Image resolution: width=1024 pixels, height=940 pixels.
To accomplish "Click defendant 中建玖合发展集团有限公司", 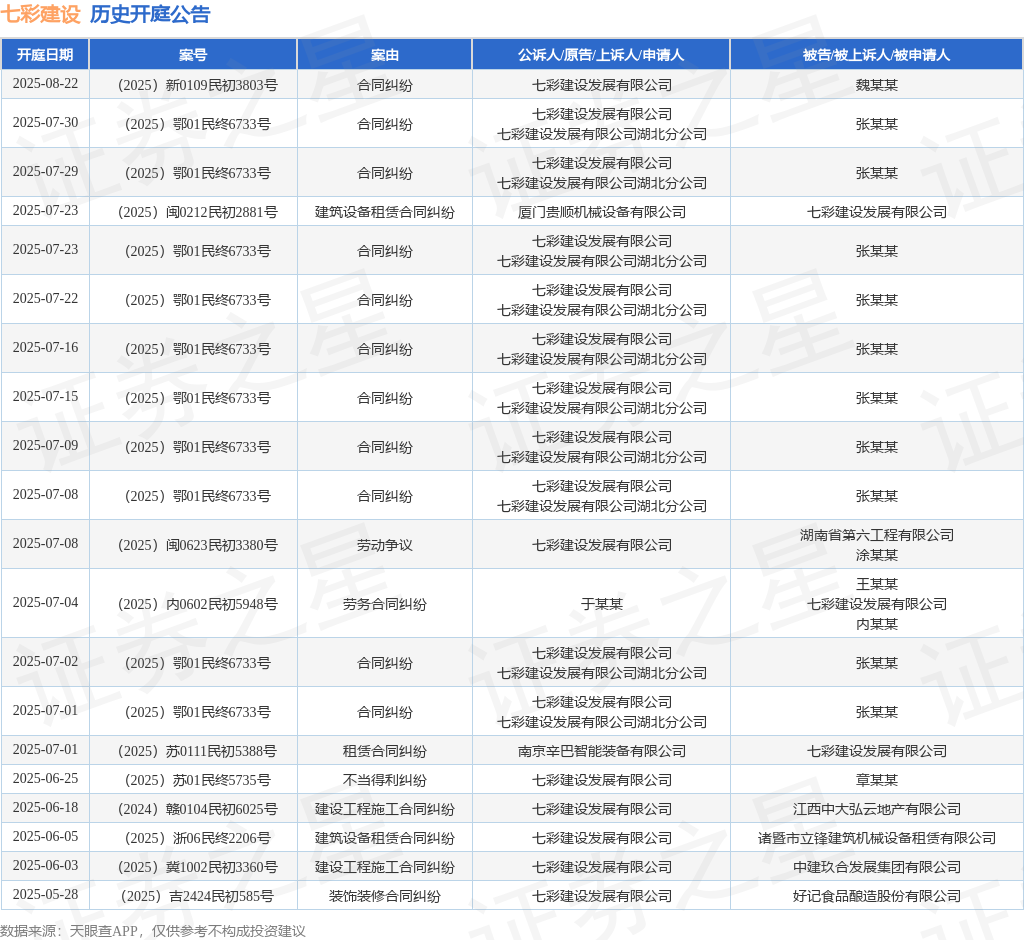I will click(x=876, y=867).
